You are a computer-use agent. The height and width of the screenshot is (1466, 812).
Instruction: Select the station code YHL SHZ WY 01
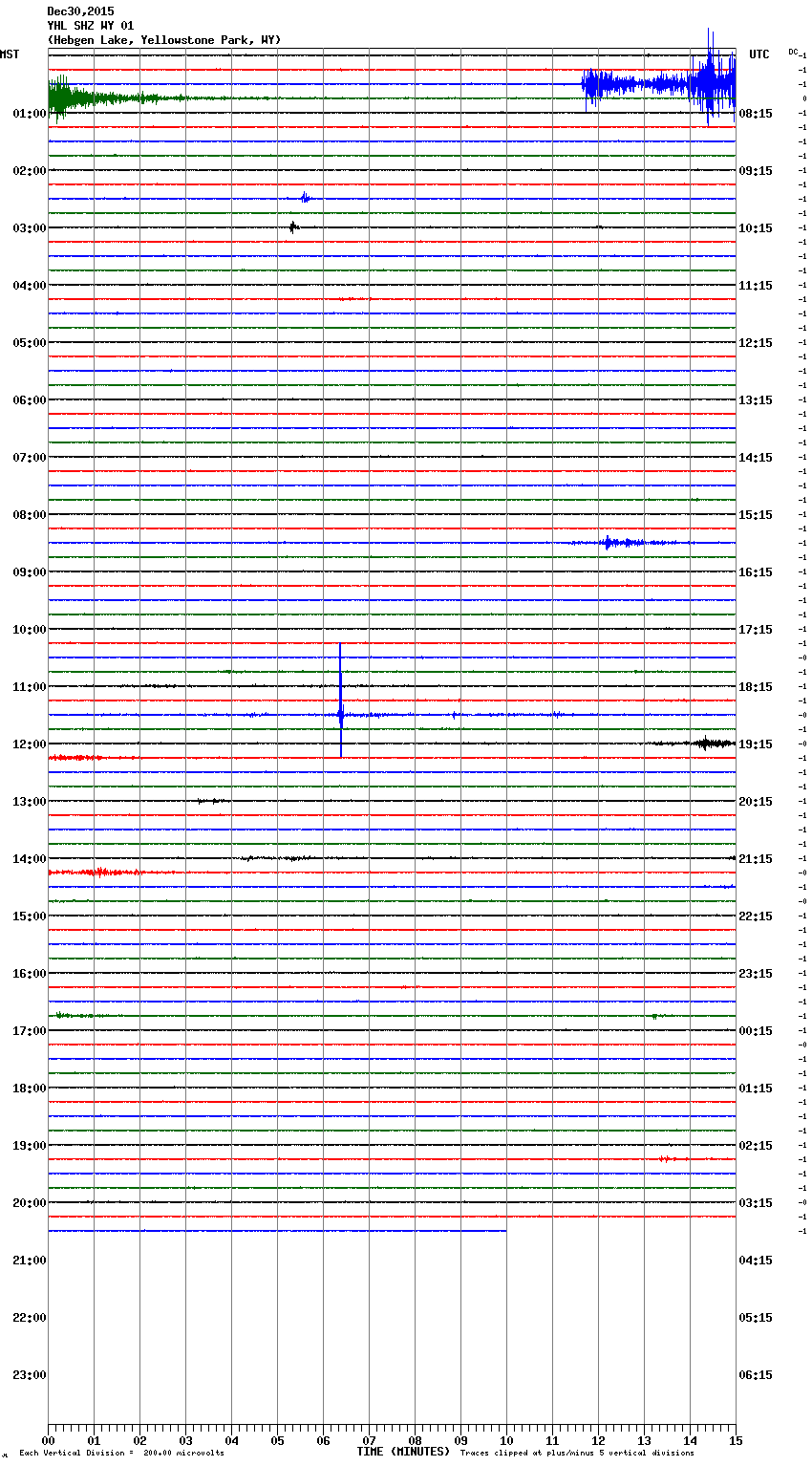tap(91, 26)
